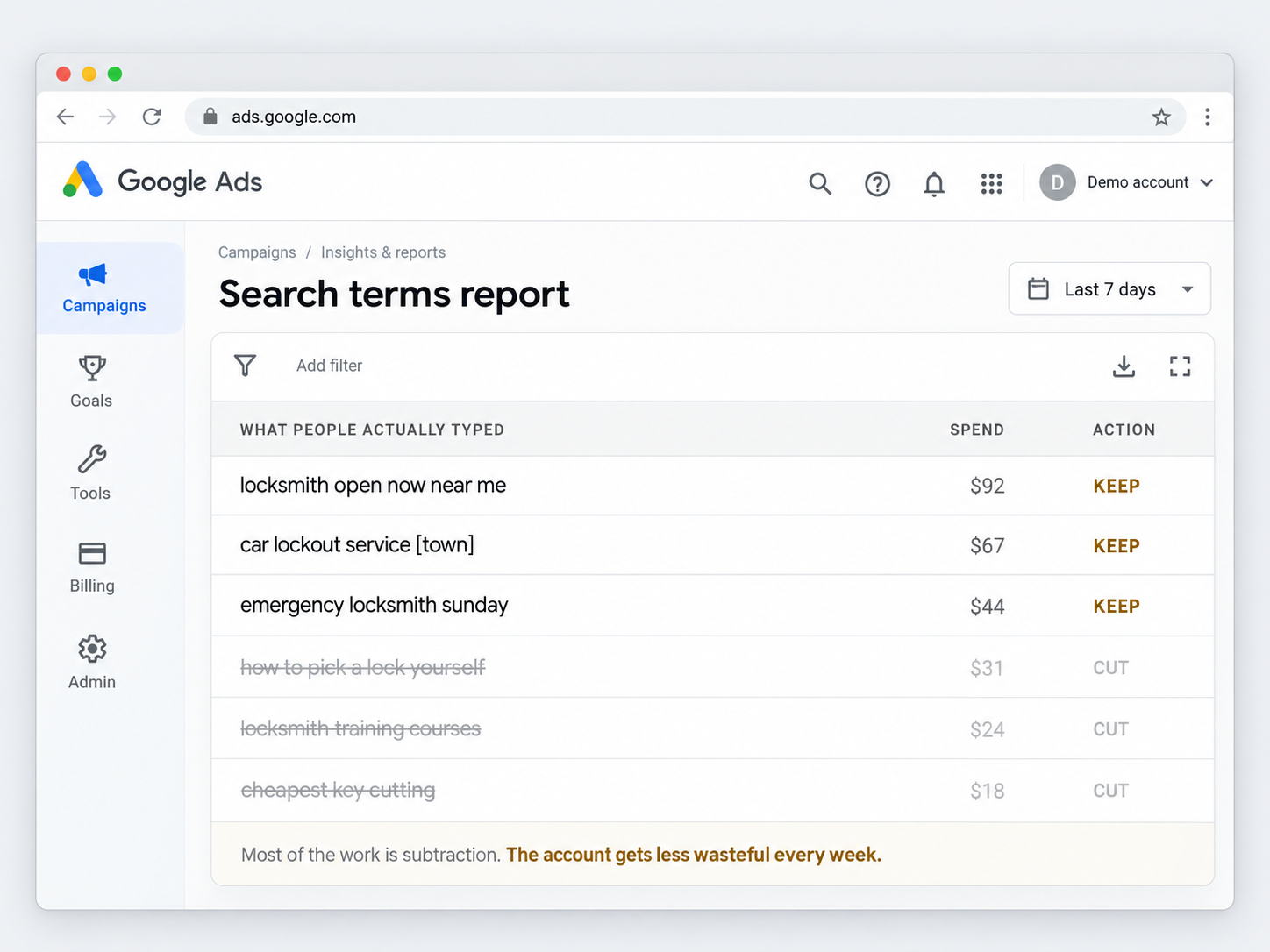Click the browser back arrow
This screenshot has height=952, width=1270.
[65, 117]
